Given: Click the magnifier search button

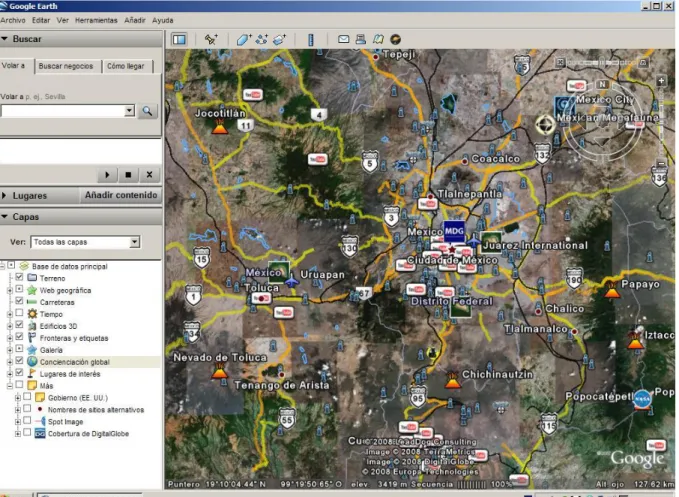Looking at the screenshot, I should click(x=147, y=111).
